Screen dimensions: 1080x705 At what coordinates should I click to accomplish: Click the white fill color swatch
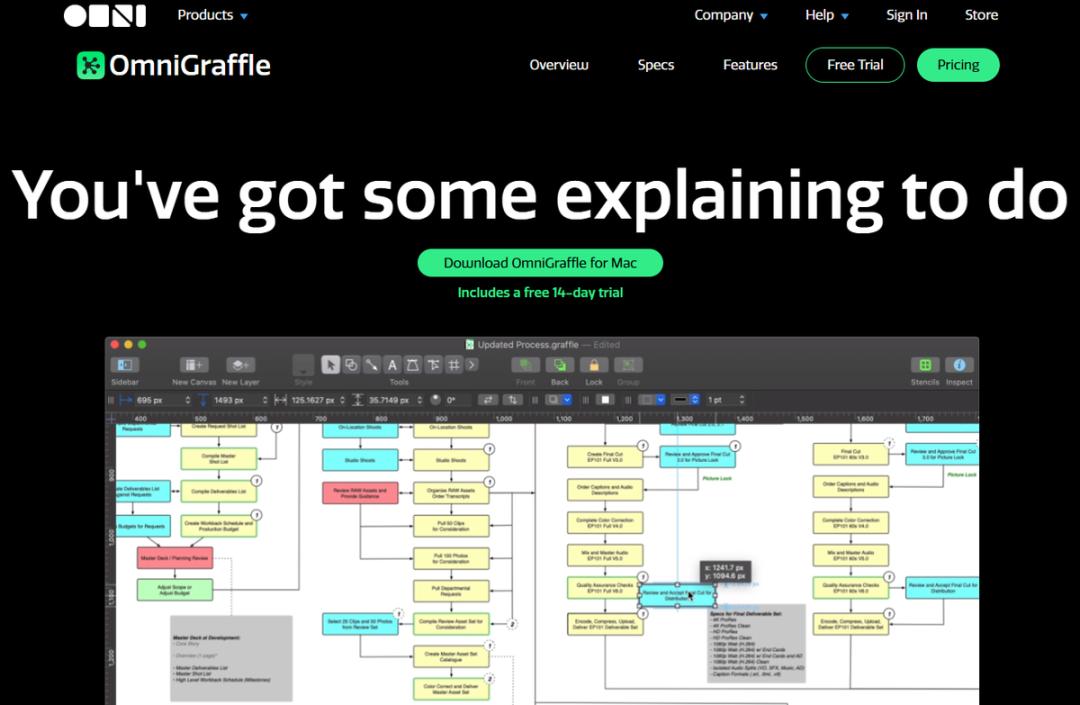tap(605, 399)
